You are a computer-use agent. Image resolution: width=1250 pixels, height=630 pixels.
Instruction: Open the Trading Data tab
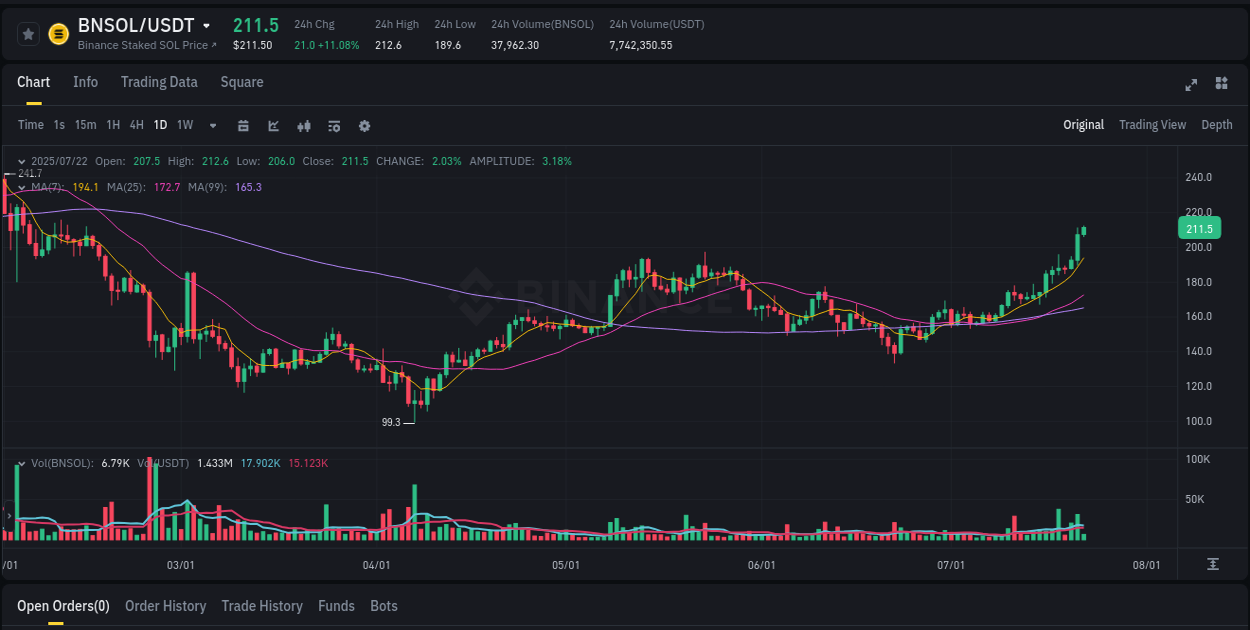tap(159, 82)
